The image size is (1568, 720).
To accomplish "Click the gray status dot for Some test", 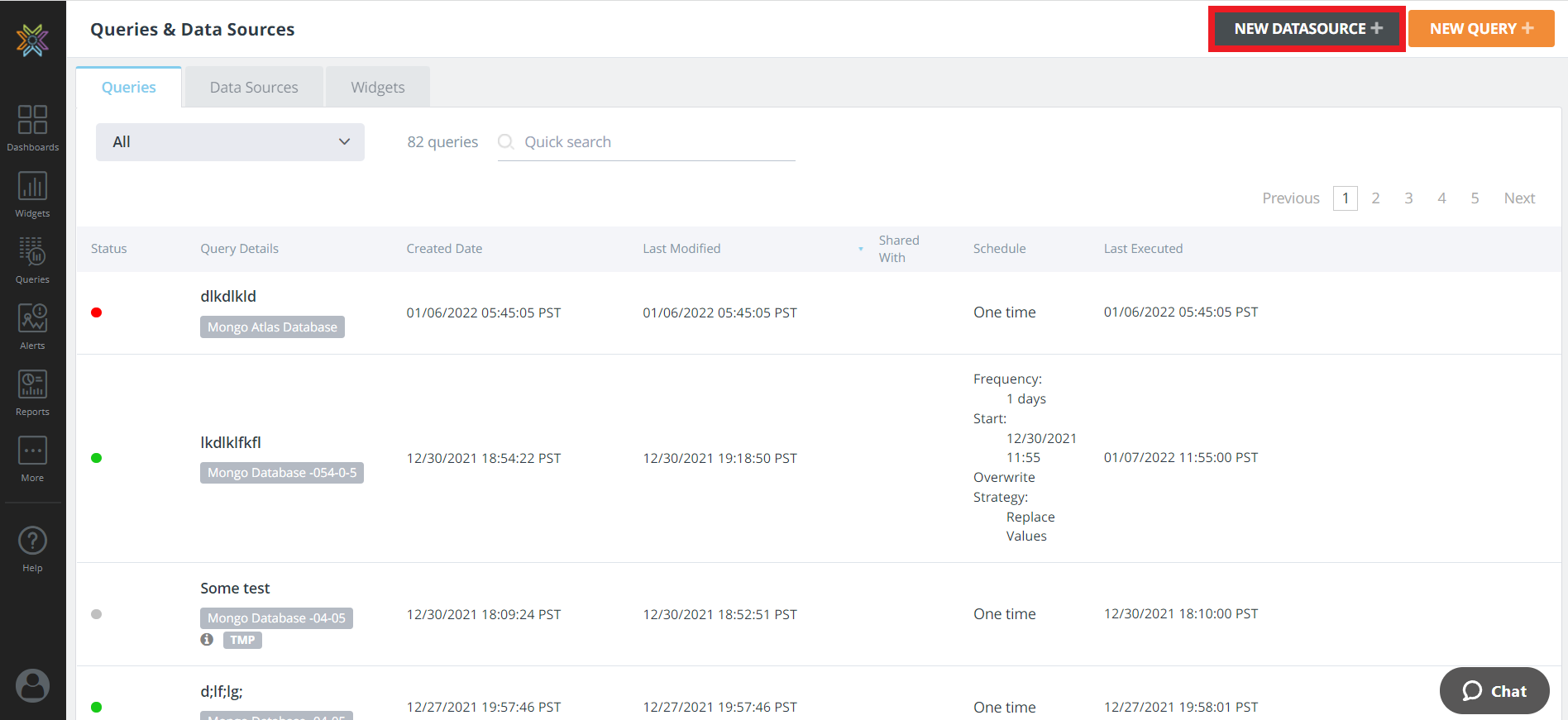I will [96, 614].
